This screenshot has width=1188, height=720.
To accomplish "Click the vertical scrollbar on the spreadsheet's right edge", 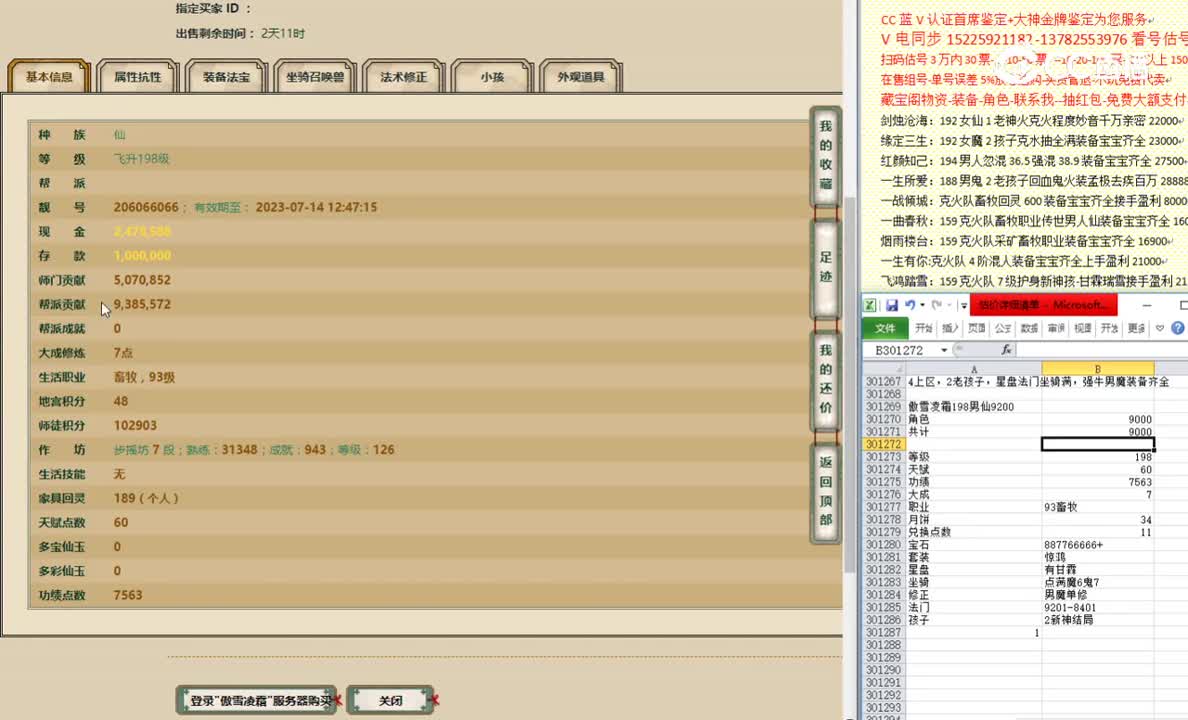I will click(1183, 500).
